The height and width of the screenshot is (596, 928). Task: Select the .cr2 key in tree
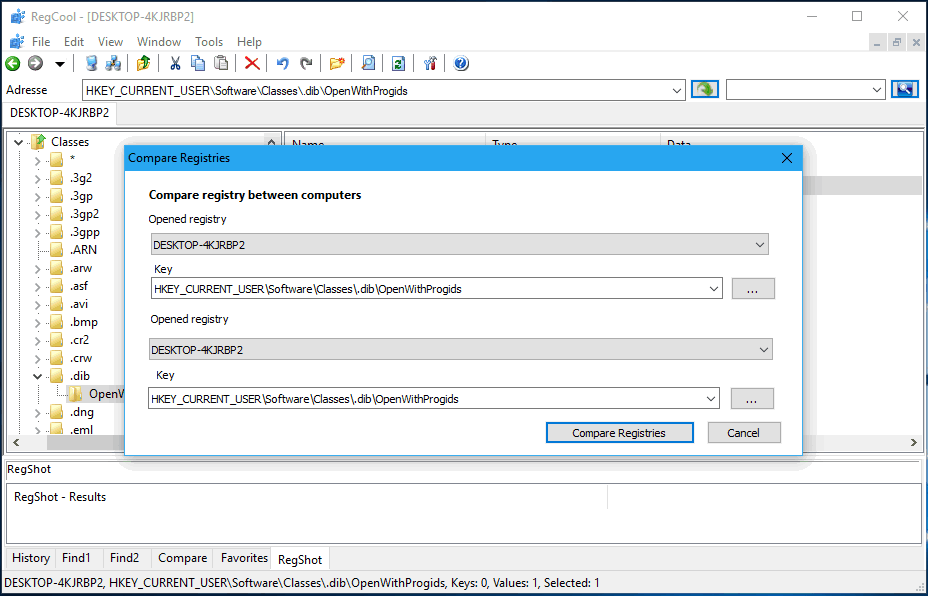[79, 340]
